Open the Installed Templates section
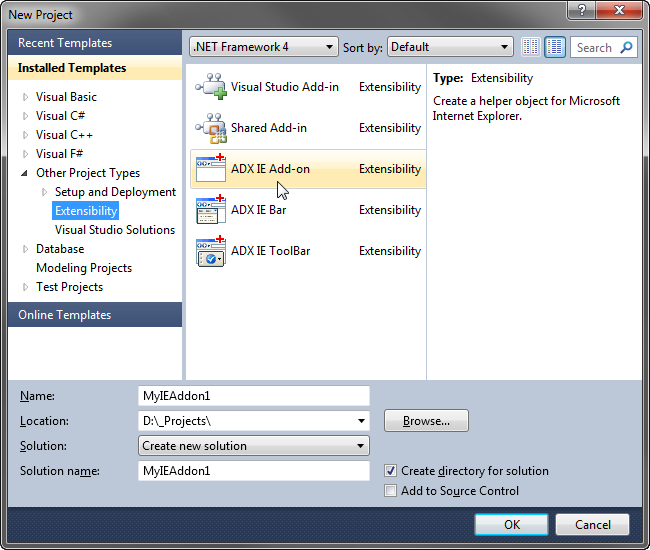The image size is (650, 550). coord(95,68)
